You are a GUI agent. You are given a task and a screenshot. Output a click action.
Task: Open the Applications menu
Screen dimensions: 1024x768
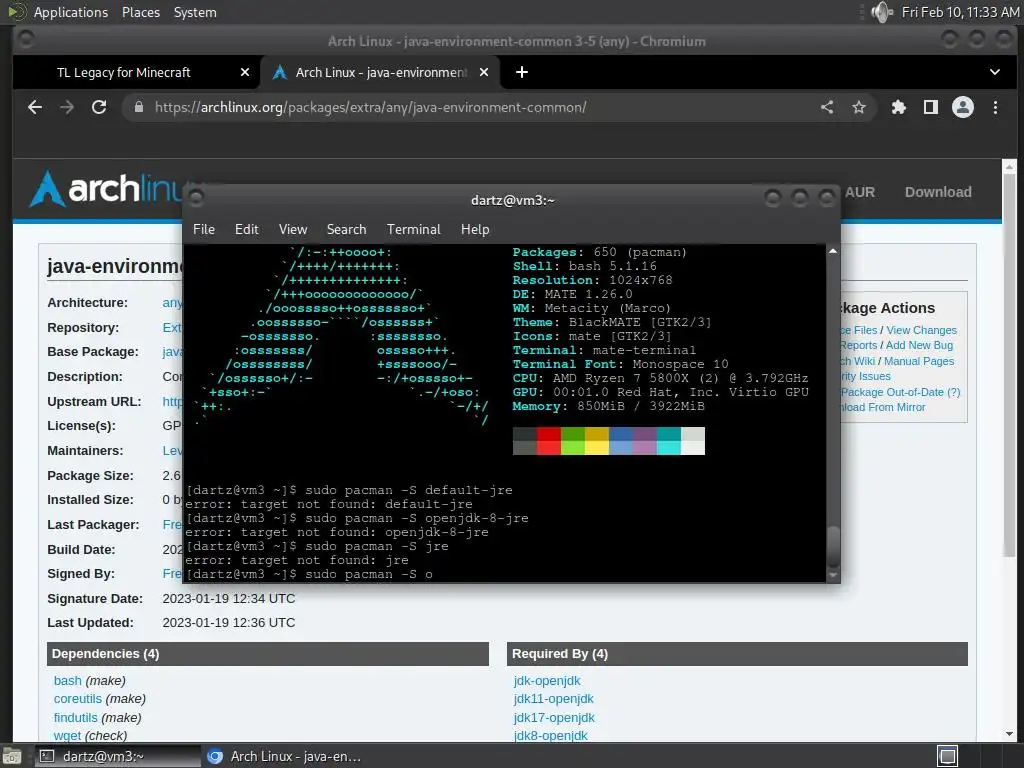click(x=71, y=12)
